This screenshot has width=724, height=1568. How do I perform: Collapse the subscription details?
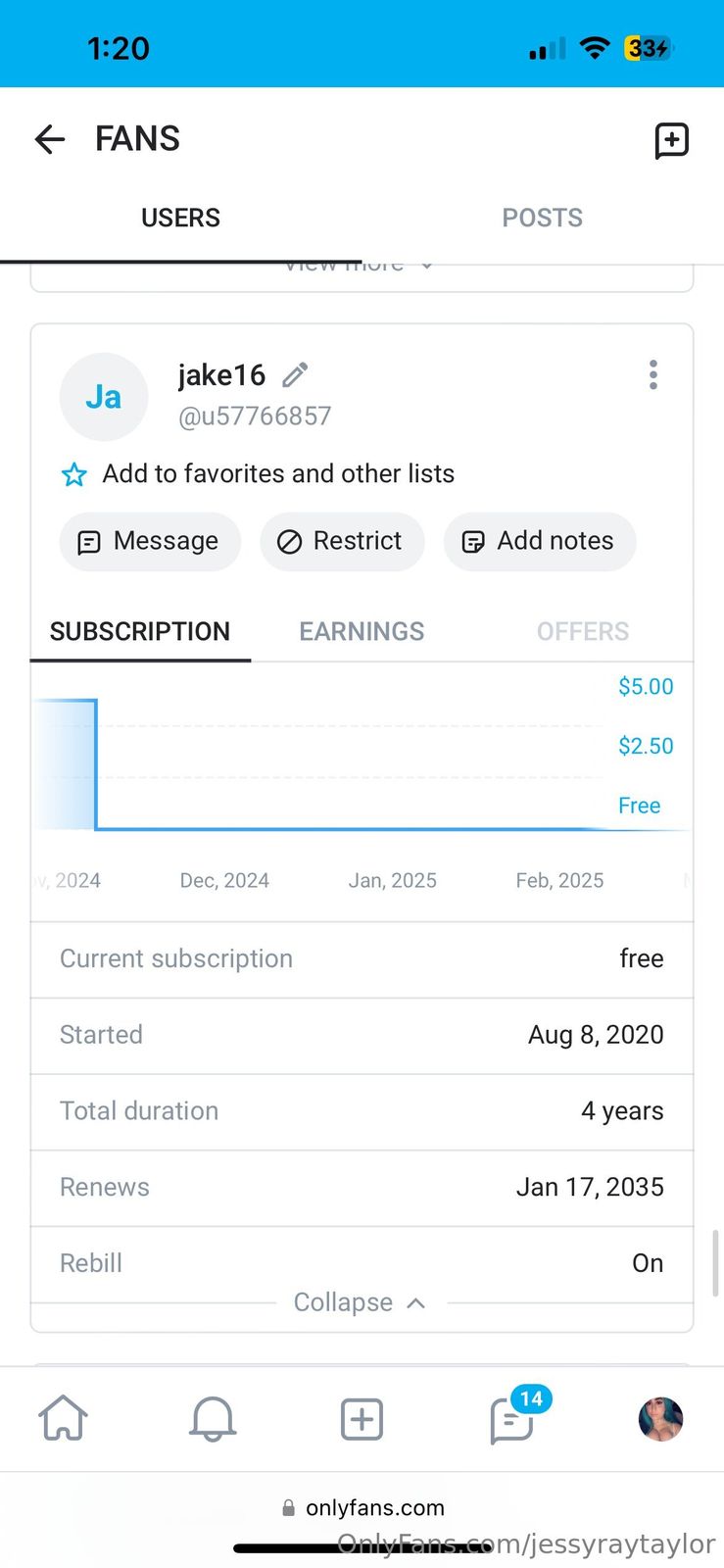coord(360,1302)
